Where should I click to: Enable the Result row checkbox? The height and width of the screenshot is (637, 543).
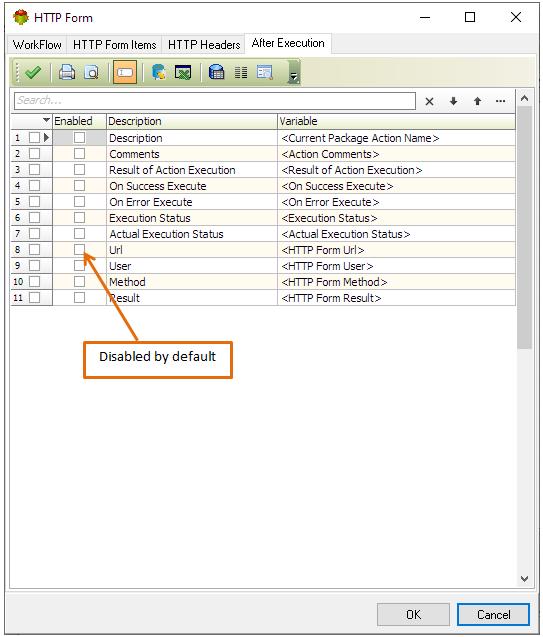[79, 298]
